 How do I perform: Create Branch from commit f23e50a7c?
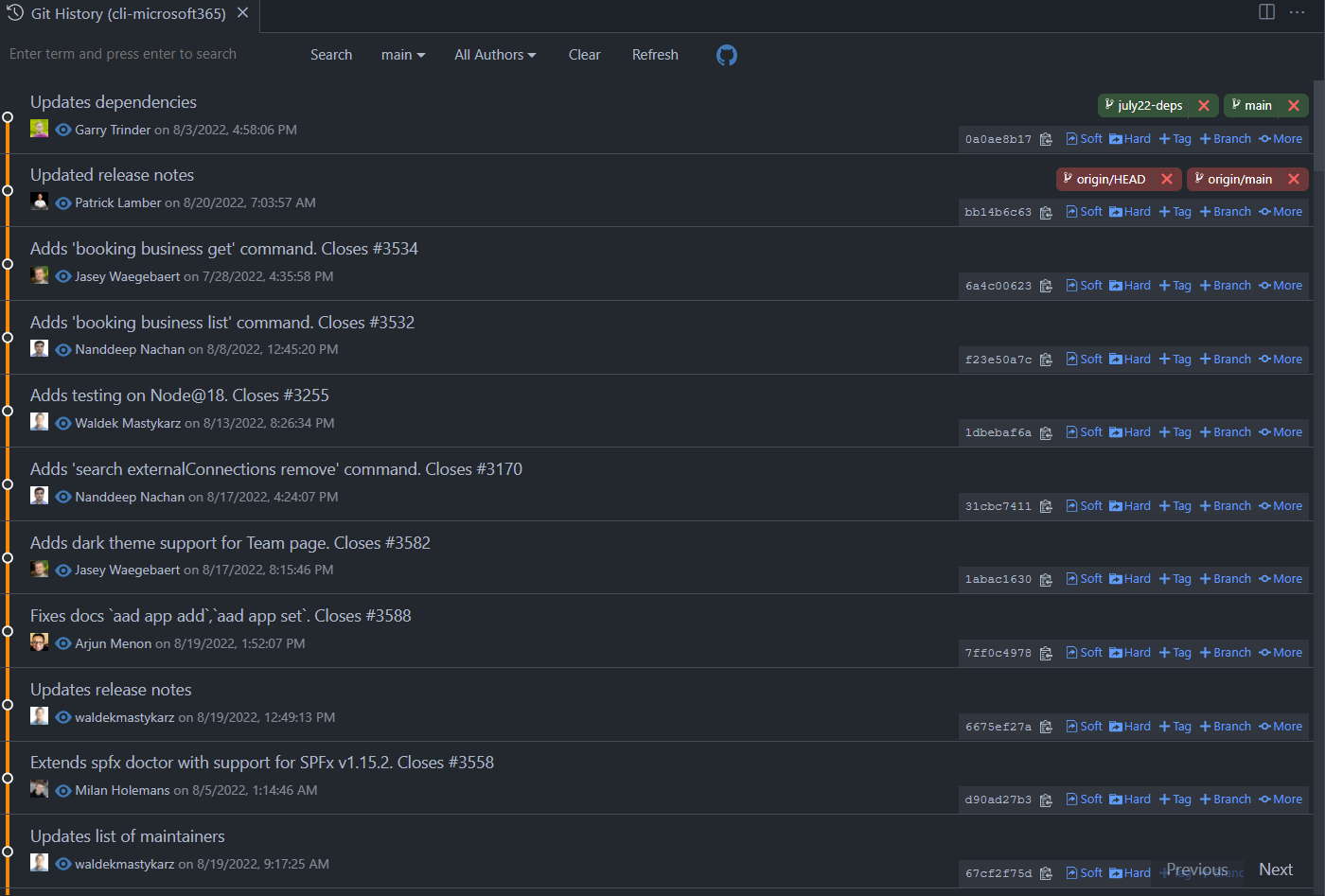1226,360
